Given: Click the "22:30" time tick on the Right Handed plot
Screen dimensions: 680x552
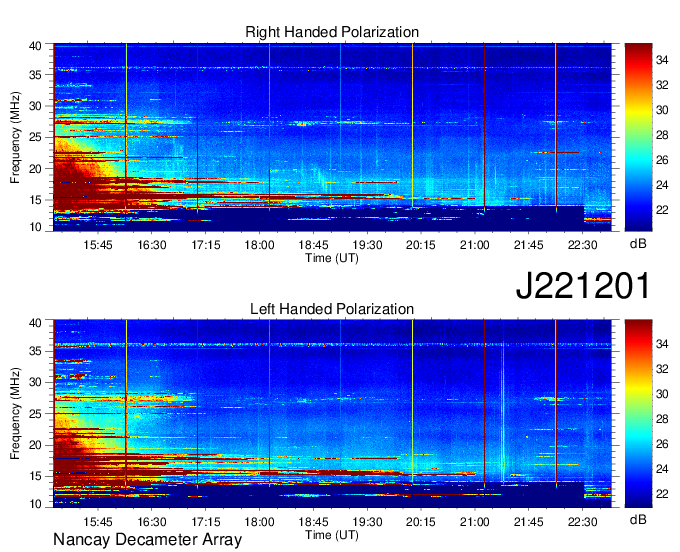Looking at the screenshot, I should click(x=582, y=245).
